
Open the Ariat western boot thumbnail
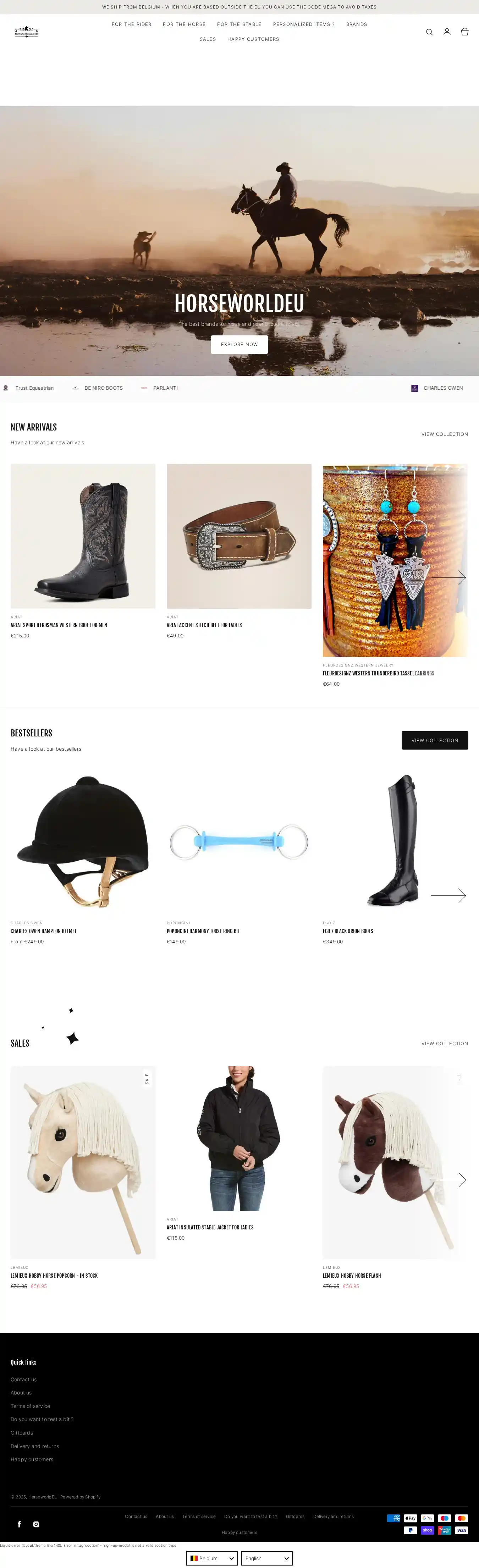83,536
